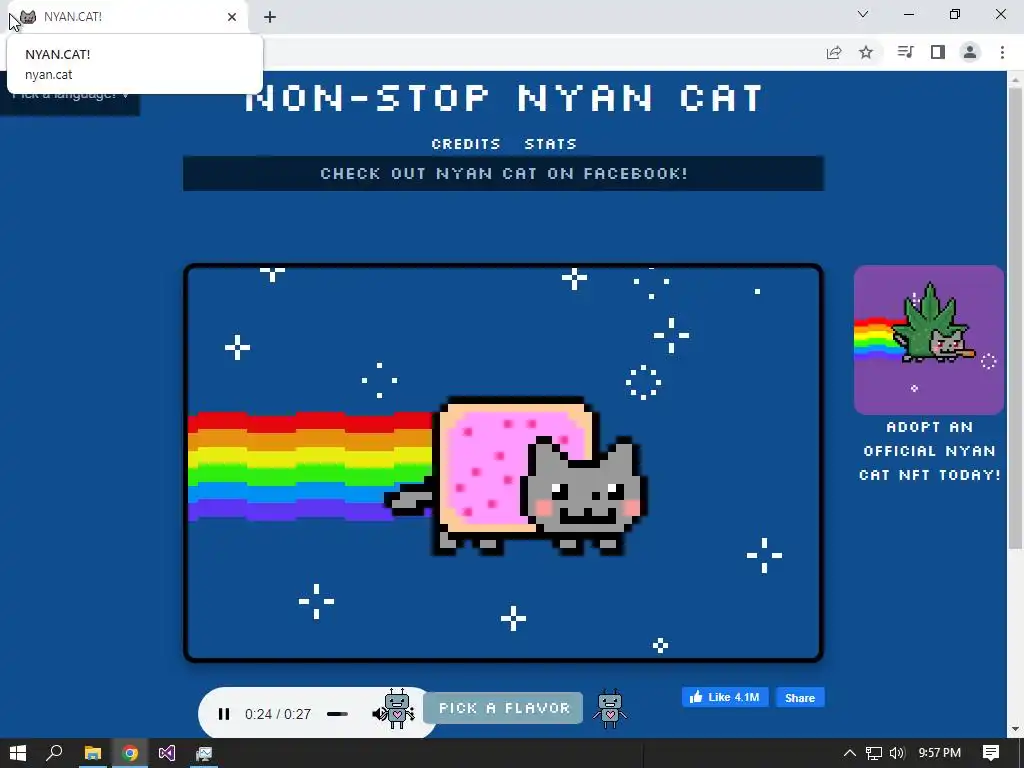Click the 0:24 / 0:27 time display
This screenshot has width=1024, height=768.
[x=278, y=714]
